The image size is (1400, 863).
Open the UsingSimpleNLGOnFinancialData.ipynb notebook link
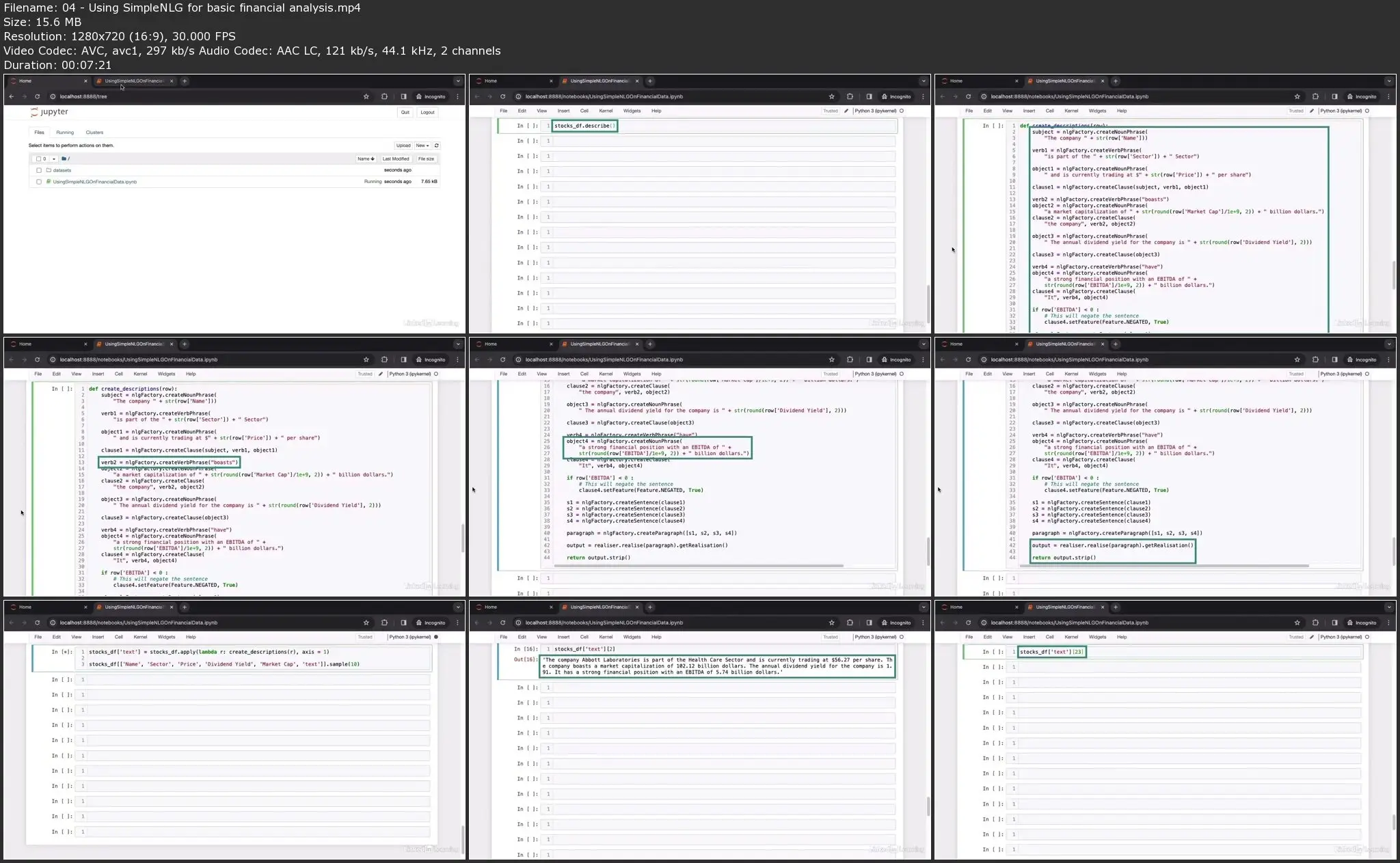pos(95,182)
